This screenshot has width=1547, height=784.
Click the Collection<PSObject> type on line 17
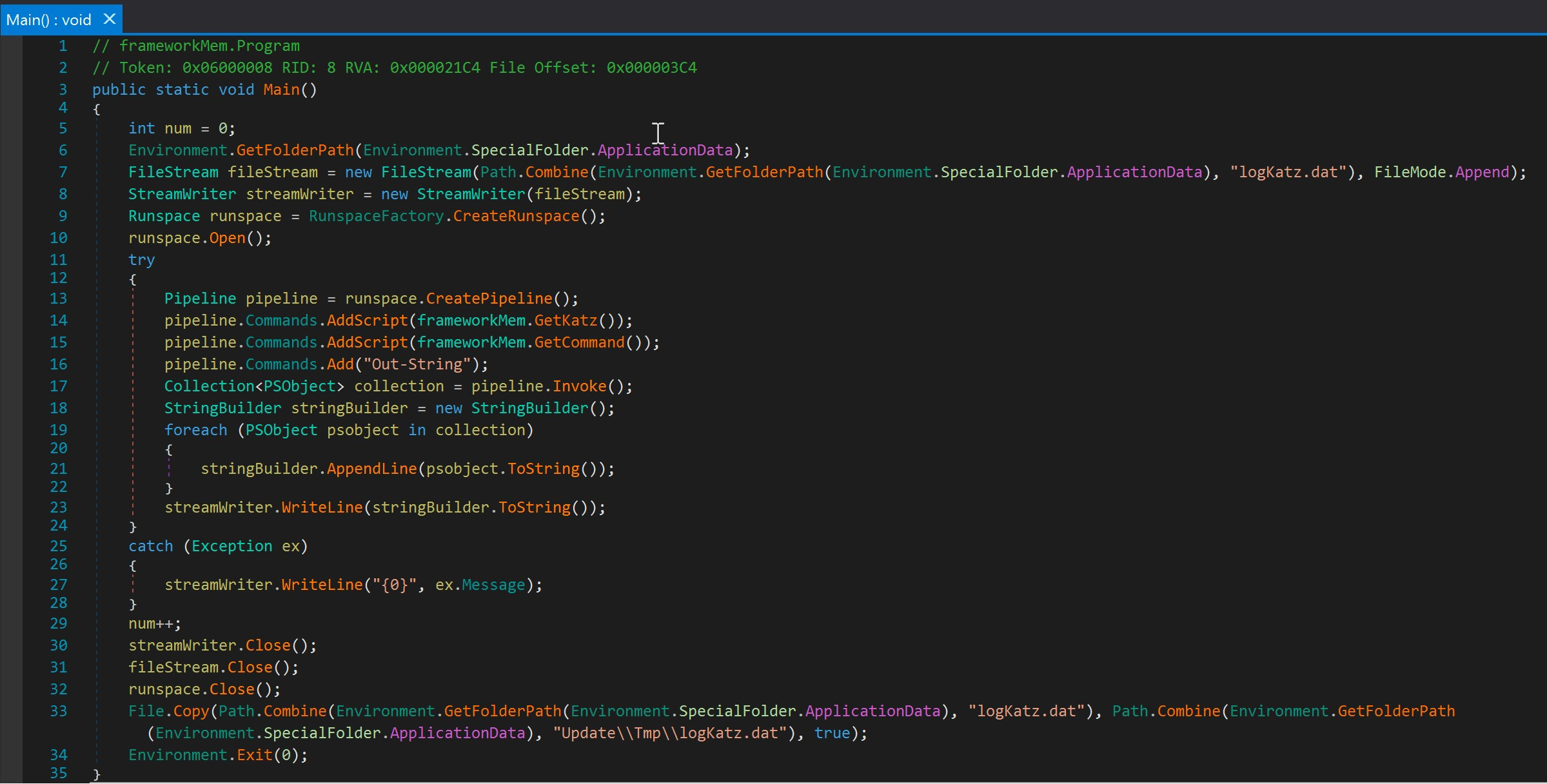coord(255,386)
